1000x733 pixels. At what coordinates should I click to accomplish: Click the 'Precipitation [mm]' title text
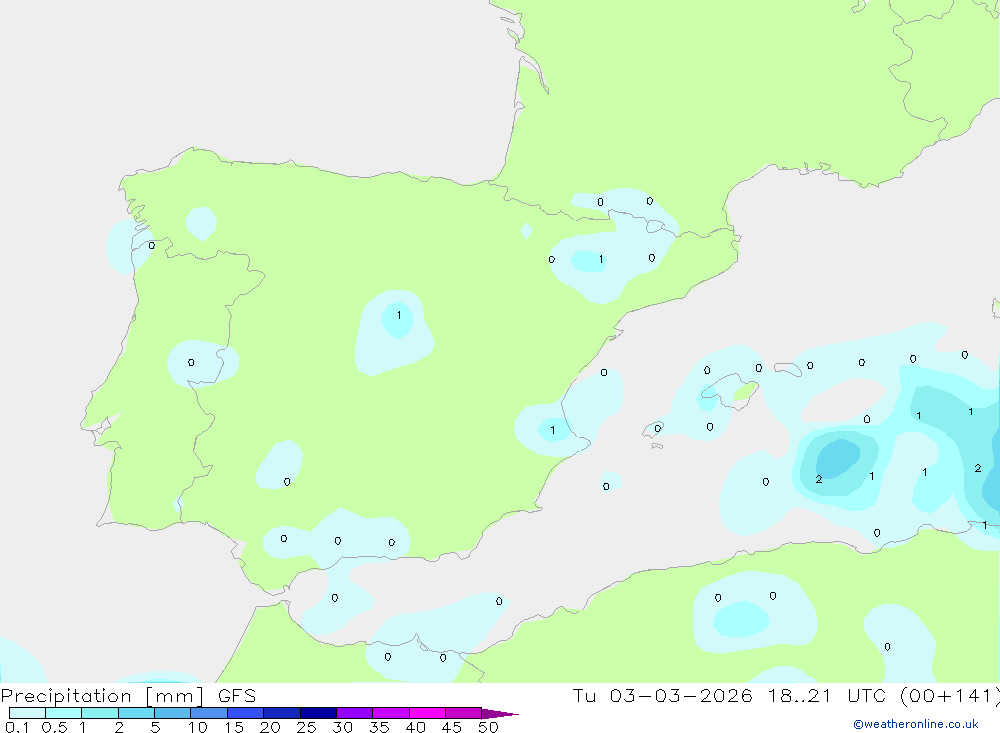click(x=102, y=696)
